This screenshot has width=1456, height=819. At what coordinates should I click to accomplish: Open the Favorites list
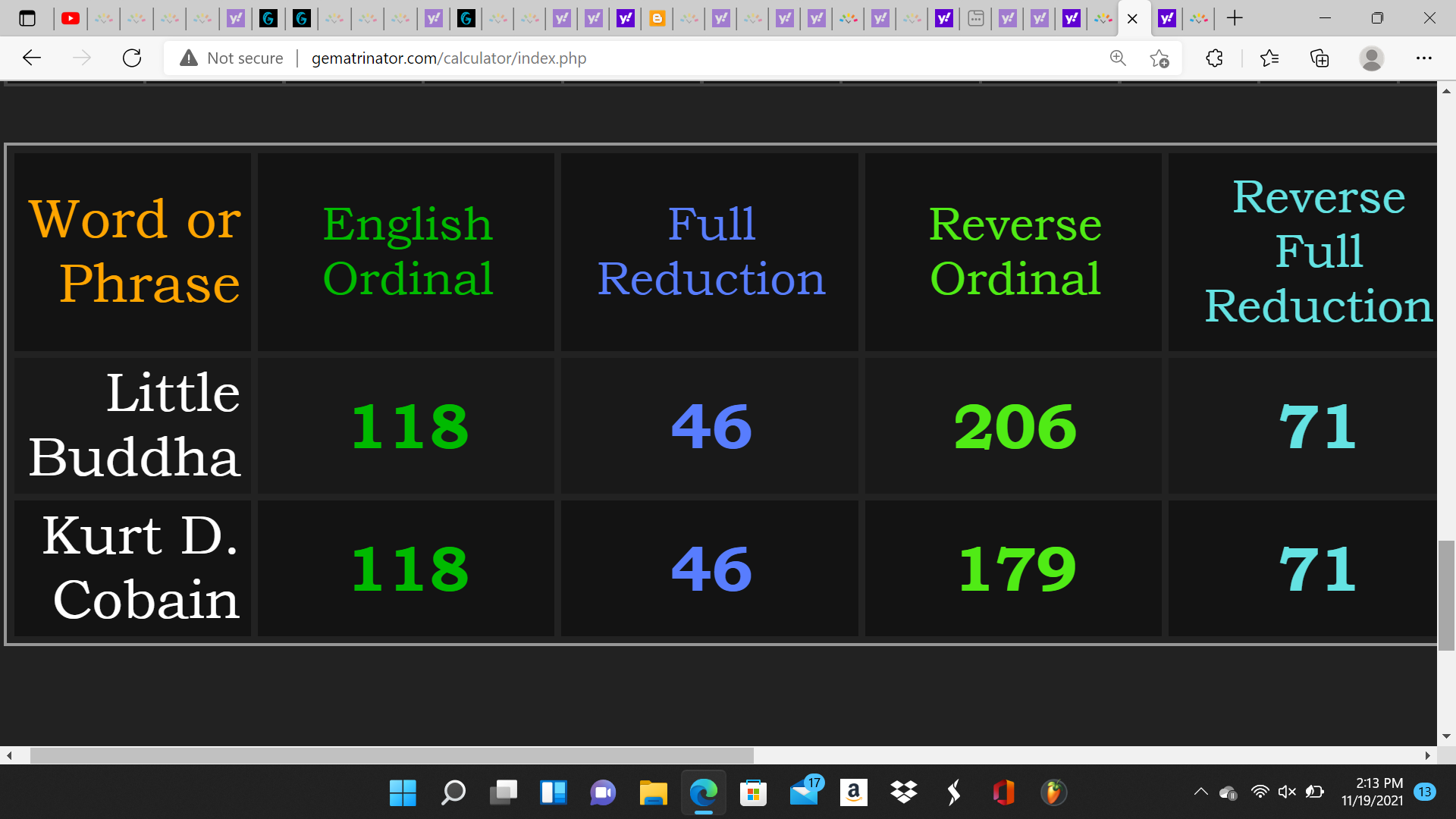(1269, 58)
